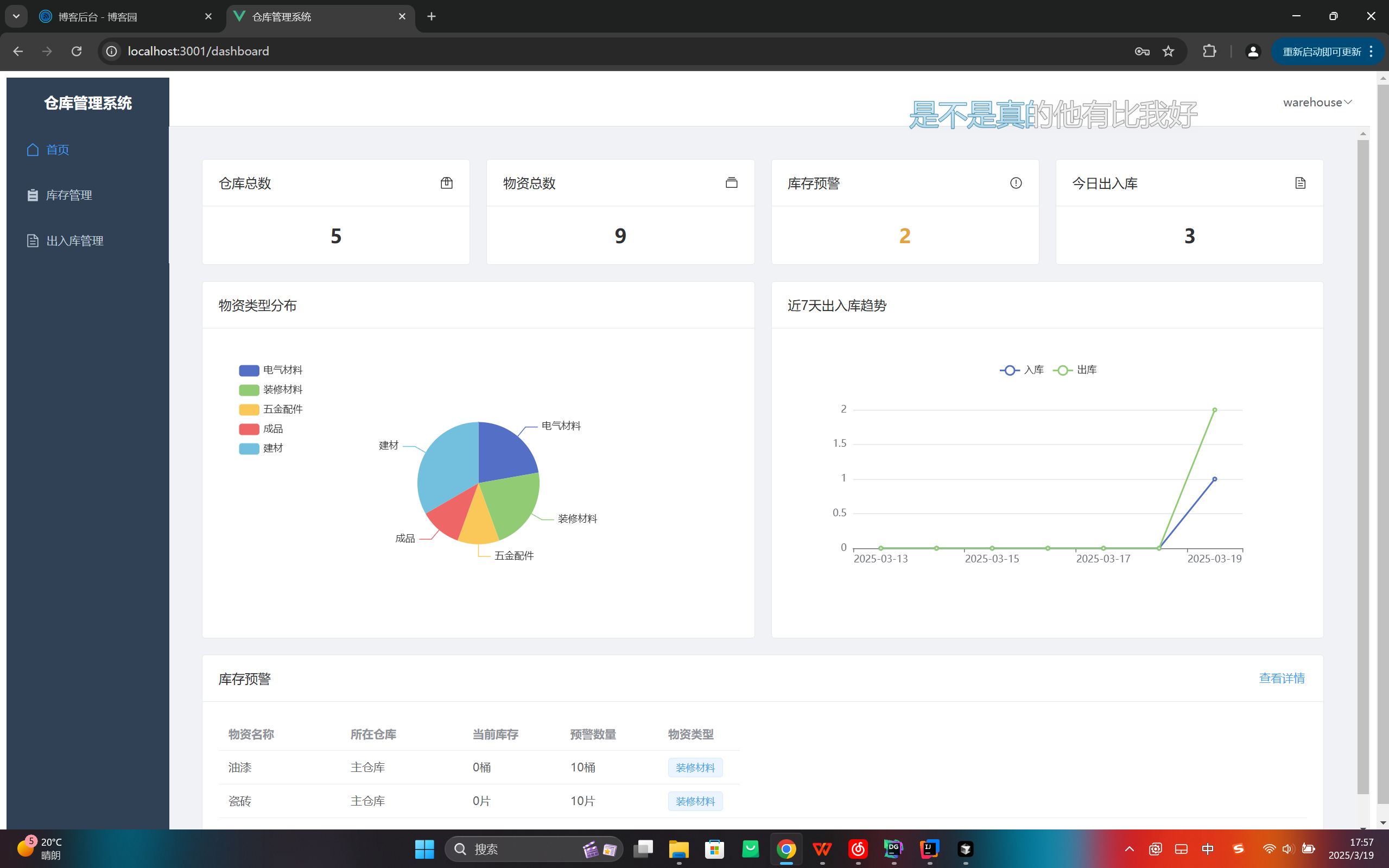The height and width of the screenshot is (868, 1389).
Task: Open the browser tab search chevron
Action: (x=16, y=17)
